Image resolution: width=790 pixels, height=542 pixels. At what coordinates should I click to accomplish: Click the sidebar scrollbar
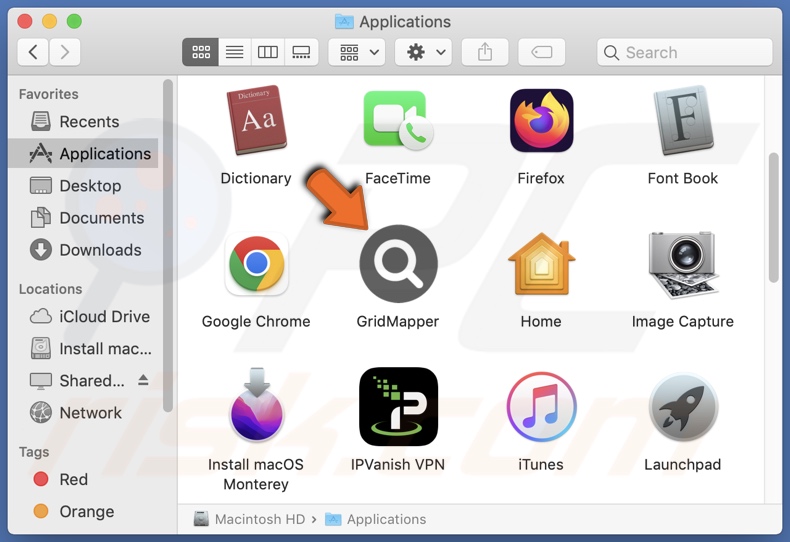(x=168, y=245)
